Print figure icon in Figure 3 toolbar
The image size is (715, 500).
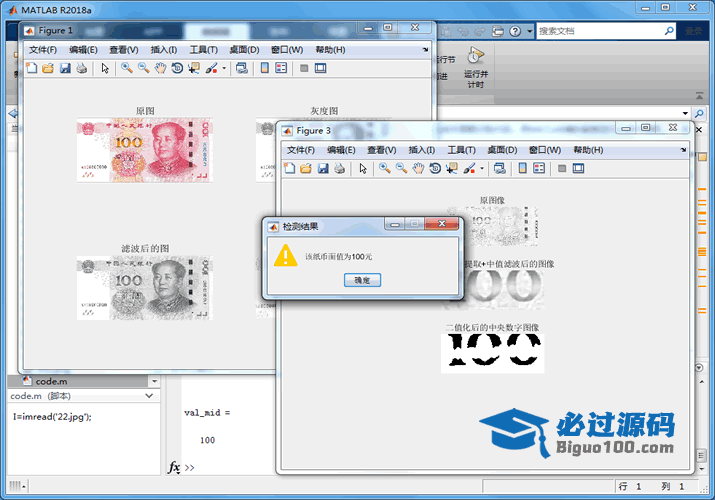tap(340, 169)
